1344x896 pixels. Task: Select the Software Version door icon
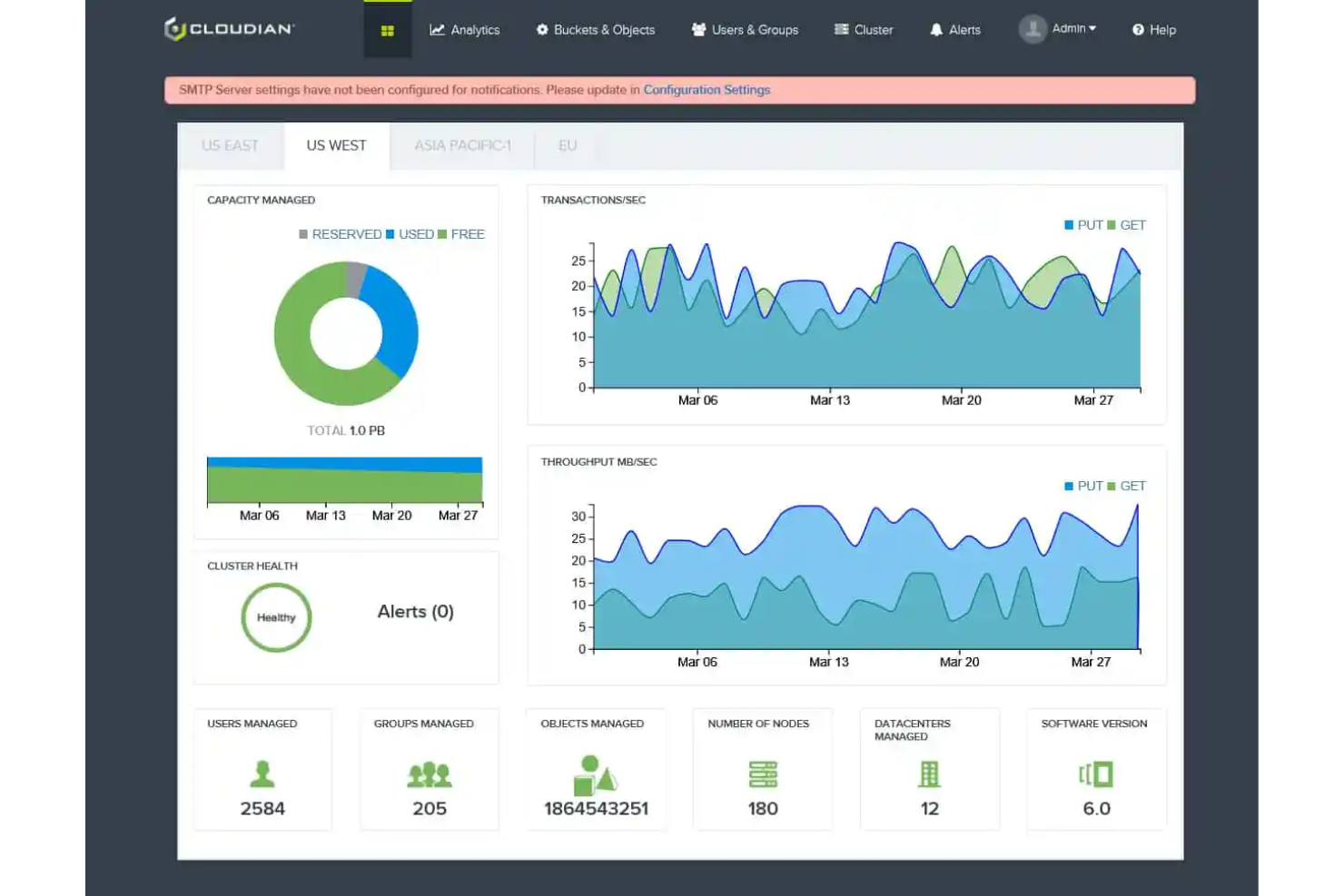click(1094, 773)
